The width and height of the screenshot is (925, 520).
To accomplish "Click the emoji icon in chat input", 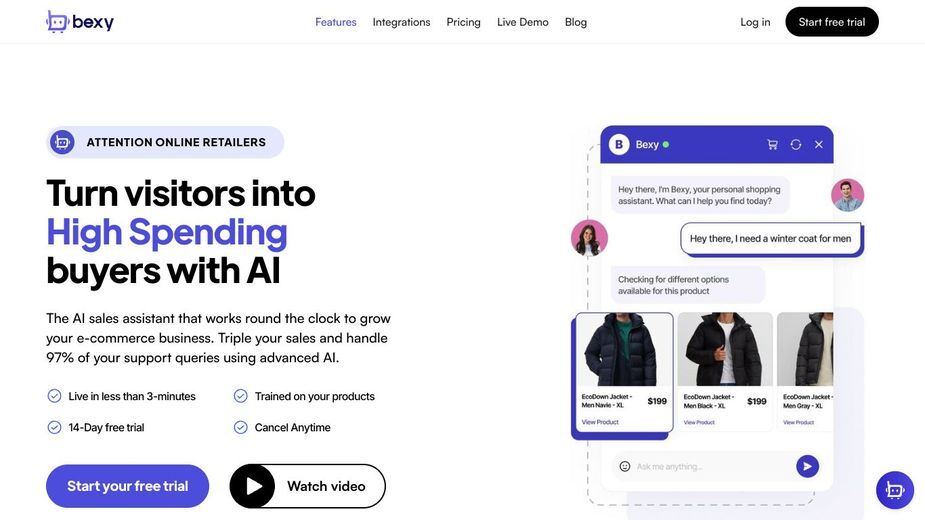I will tap(625, 466).
